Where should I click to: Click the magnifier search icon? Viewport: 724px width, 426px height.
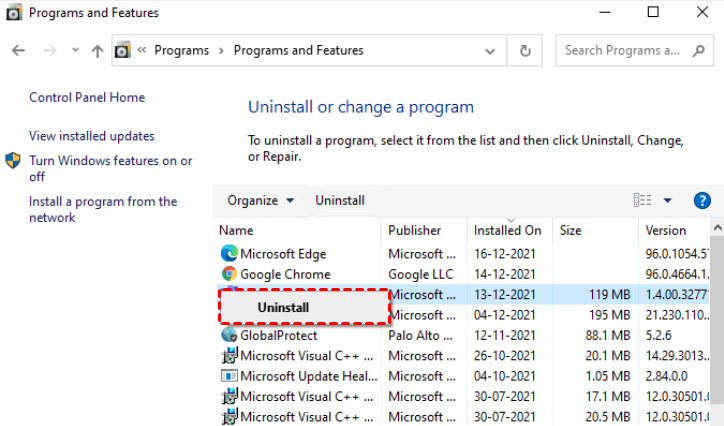point(699,50)
